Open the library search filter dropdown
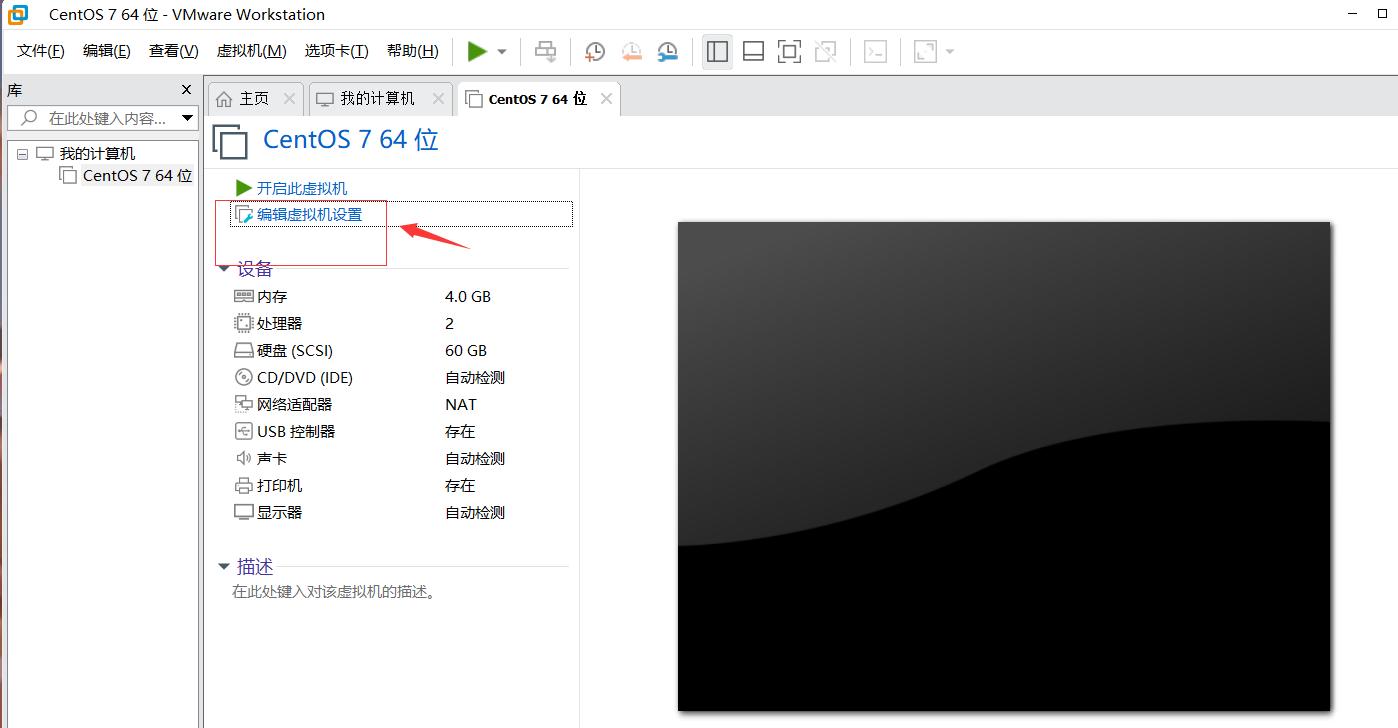 [x=186, y=118]
